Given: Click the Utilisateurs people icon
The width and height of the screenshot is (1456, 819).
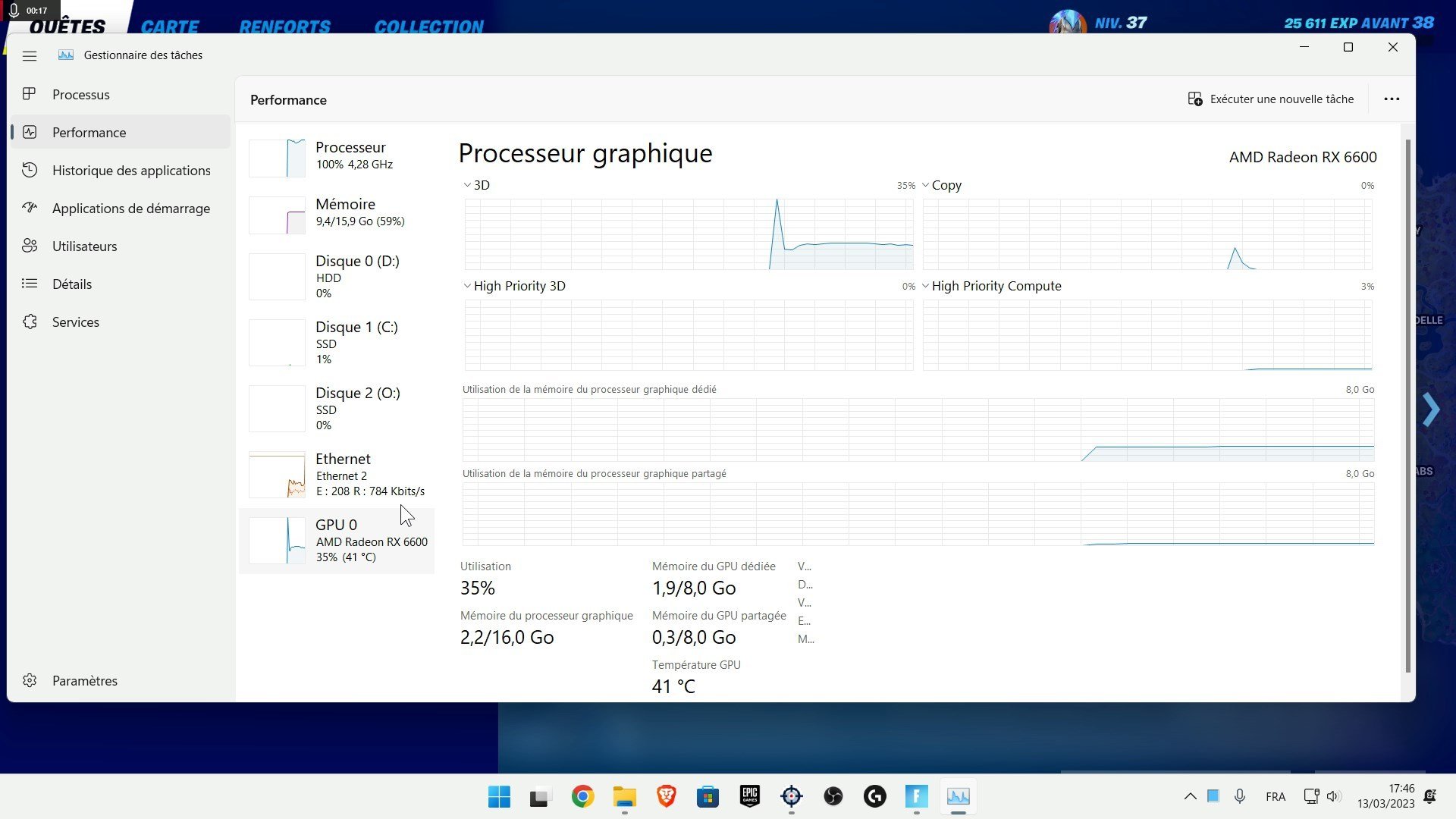Looking at the screenshot, I should pos(30,246).
